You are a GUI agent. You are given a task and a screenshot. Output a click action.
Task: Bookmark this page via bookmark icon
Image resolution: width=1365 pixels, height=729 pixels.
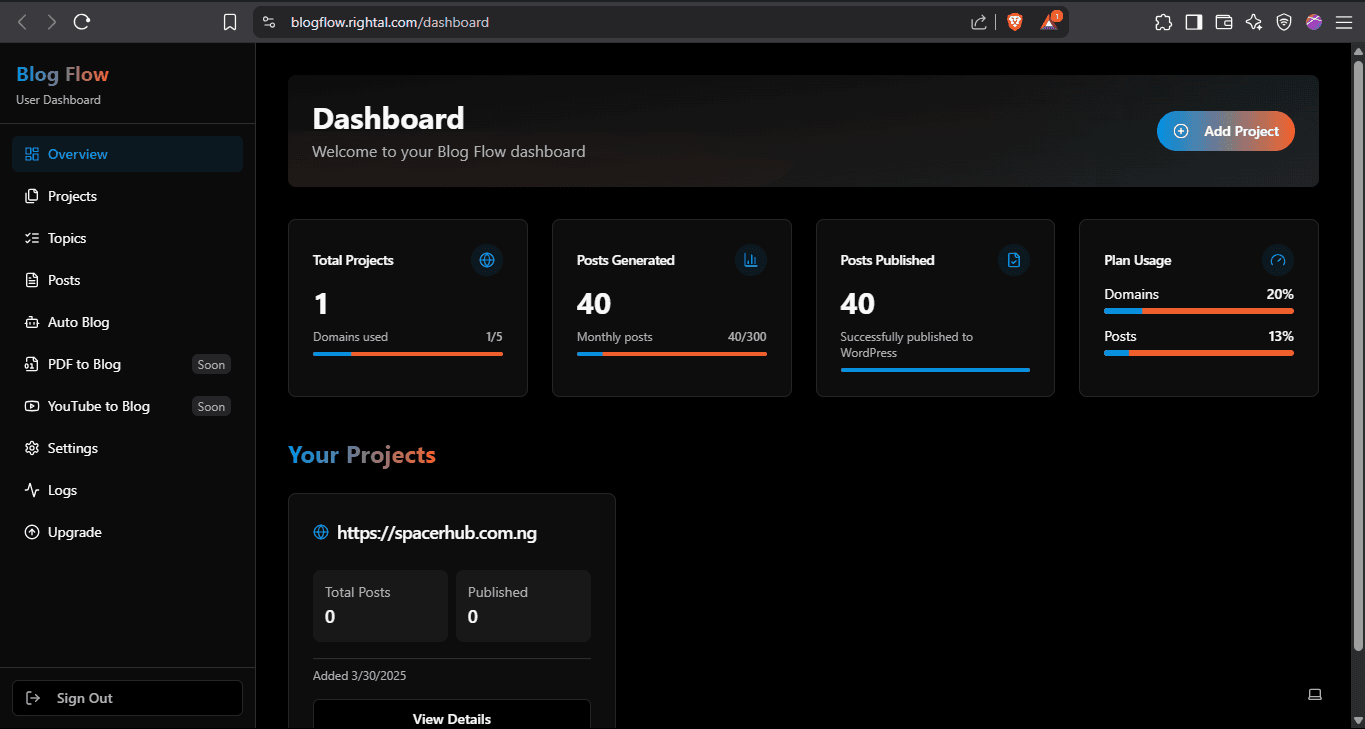(230, 22)
